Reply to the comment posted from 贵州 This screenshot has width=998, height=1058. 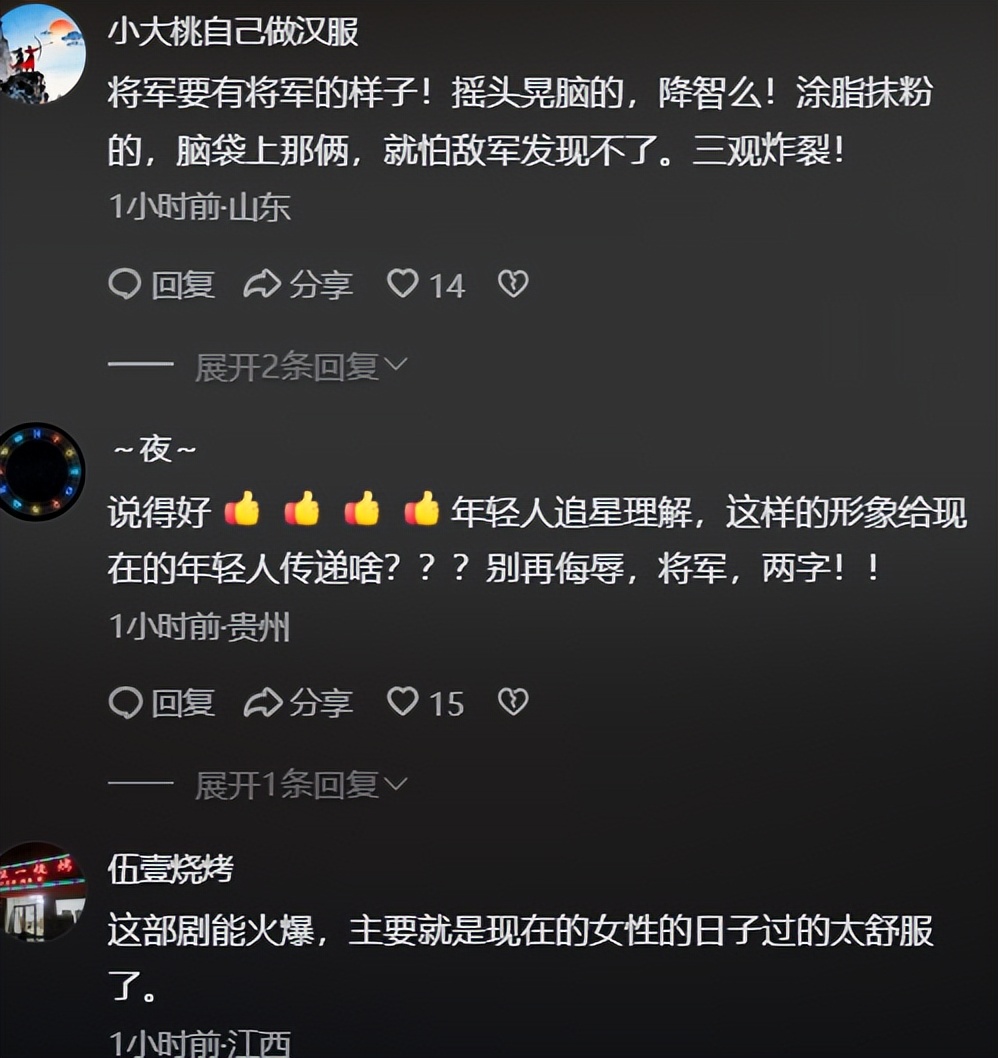[x=162, y=702]
